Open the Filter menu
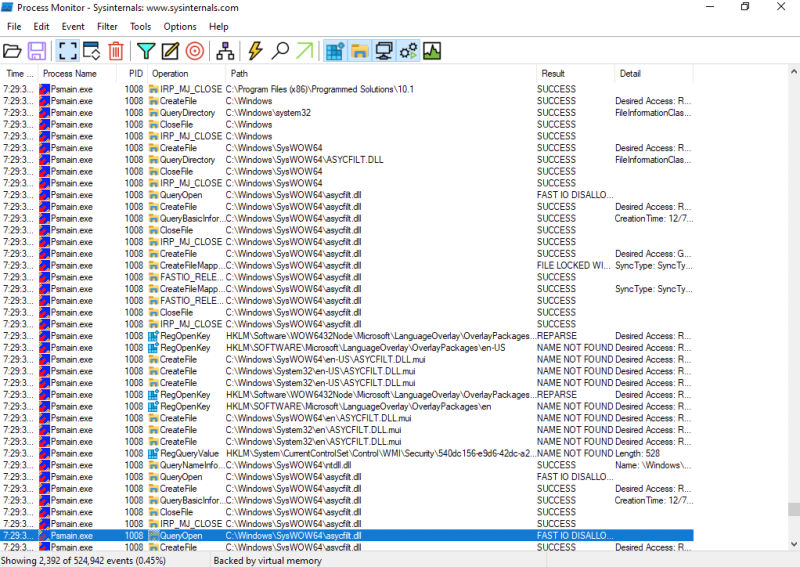The width and height of the screenshot is (800, 567). [107, 27]
